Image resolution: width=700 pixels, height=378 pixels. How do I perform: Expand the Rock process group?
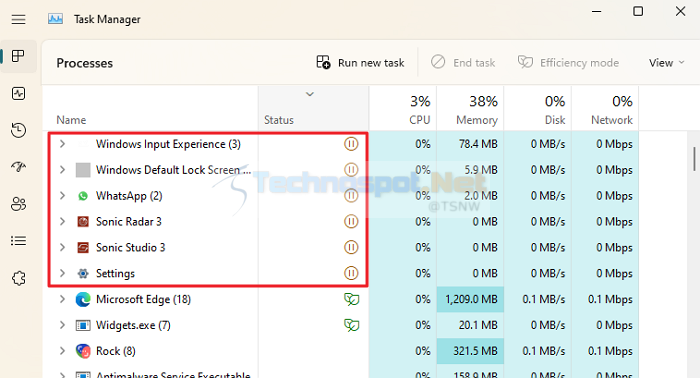pos(62,351)
